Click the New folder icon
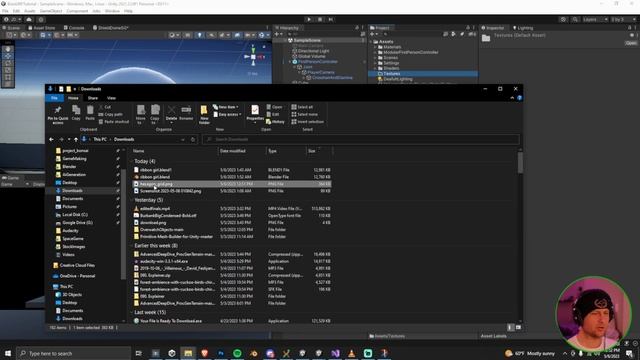The height and width of the screenshot is (360, 640). click(x=204, y=114)
